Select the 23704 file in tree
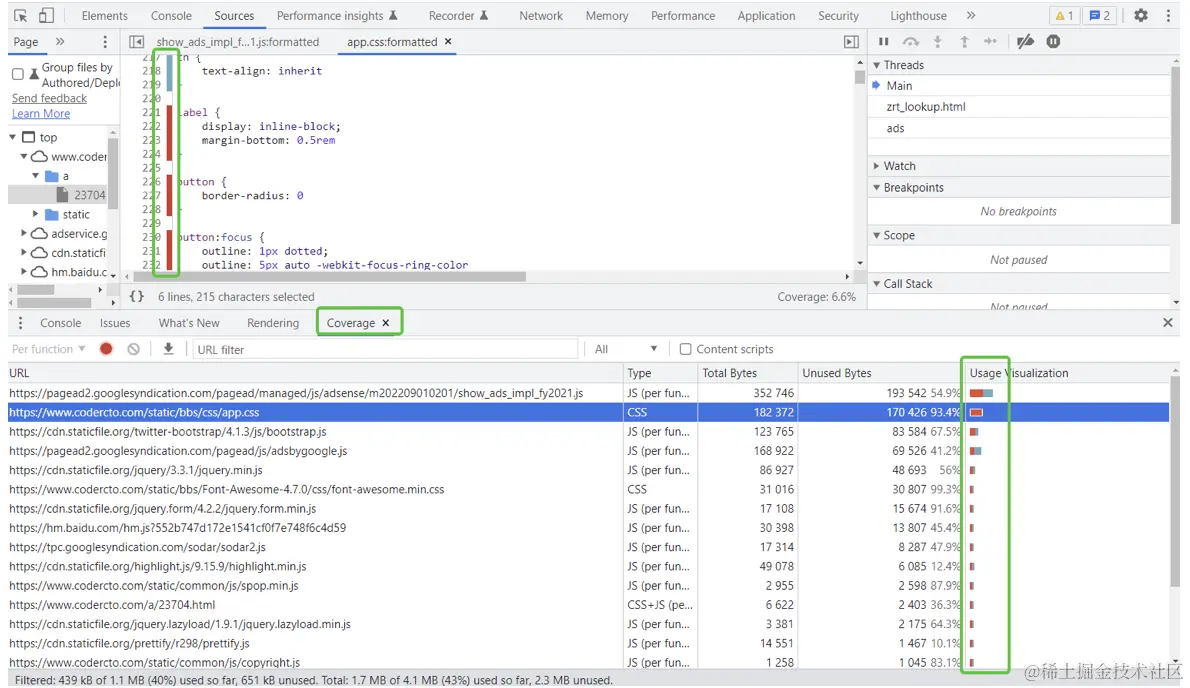 [x=90, y=195]
